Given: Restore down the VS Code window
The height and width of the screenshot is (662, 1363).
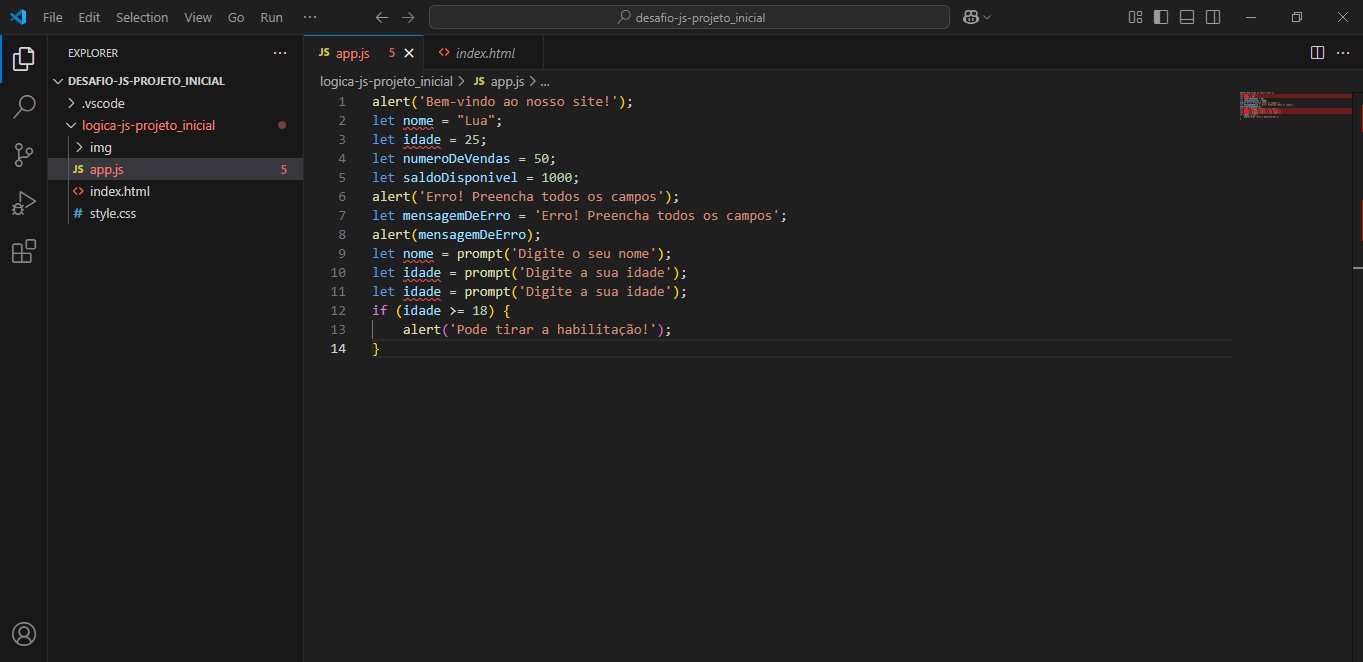Looking at the screenshot, I should tap(1296, 17).
